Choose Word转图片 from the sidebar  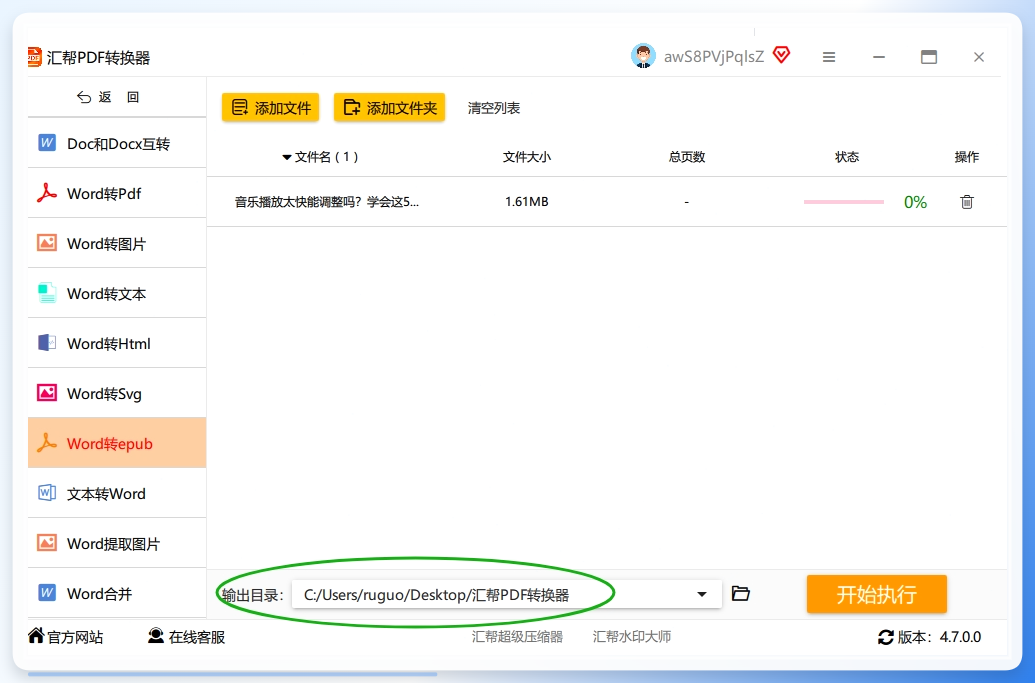tap(117, 244)
